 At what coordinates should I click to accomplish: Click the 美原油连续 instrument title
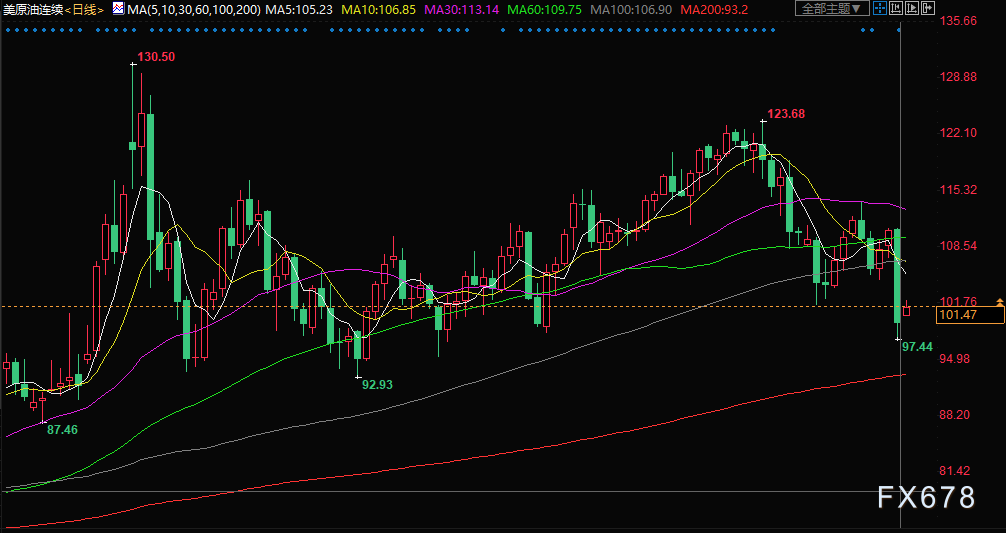[33, 10]
